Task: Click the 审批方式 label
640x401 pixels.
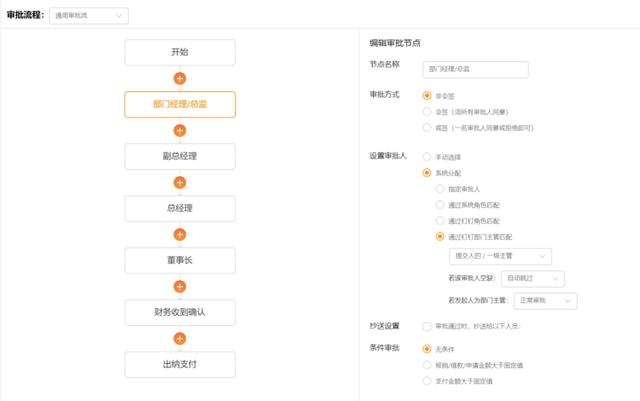Action: coord(384,94)
